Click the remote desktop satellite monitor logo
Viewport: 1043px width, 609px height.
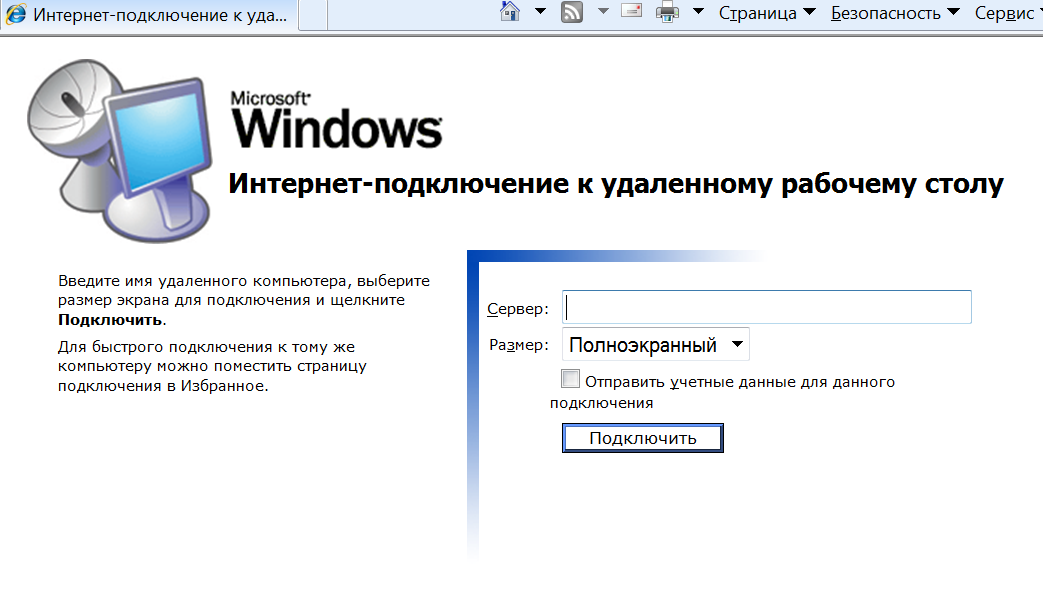(120, 150)
